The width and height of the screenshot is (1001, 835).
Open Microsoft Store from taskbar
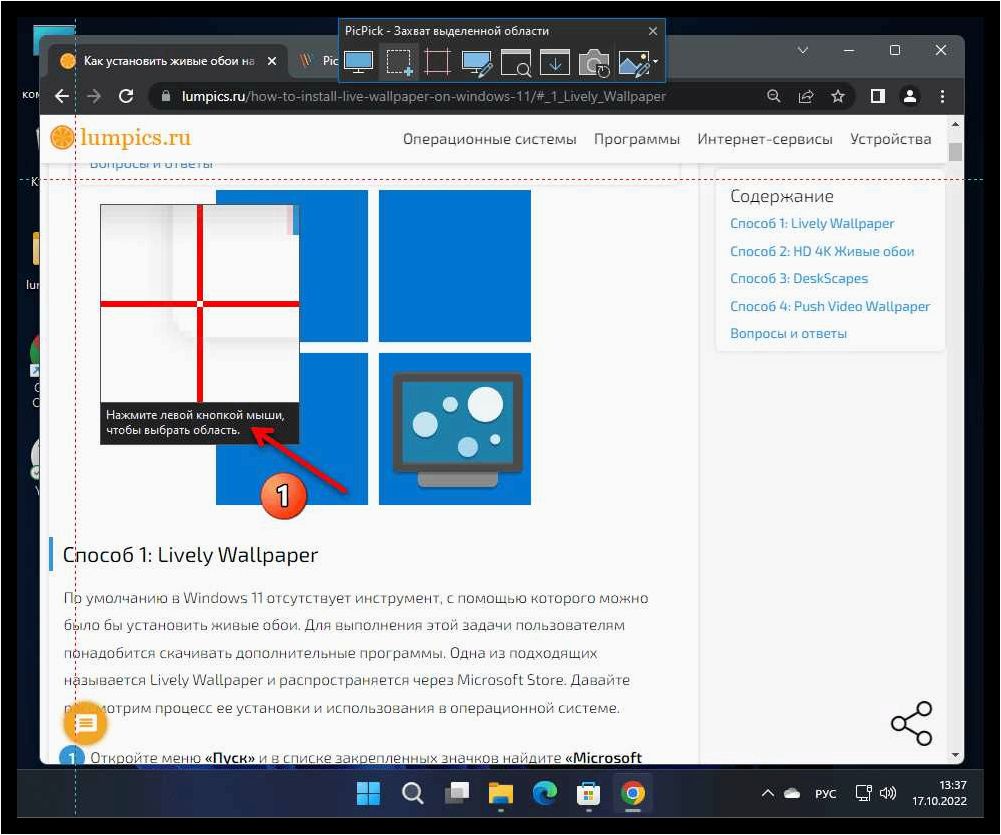[x=589, y=794]
